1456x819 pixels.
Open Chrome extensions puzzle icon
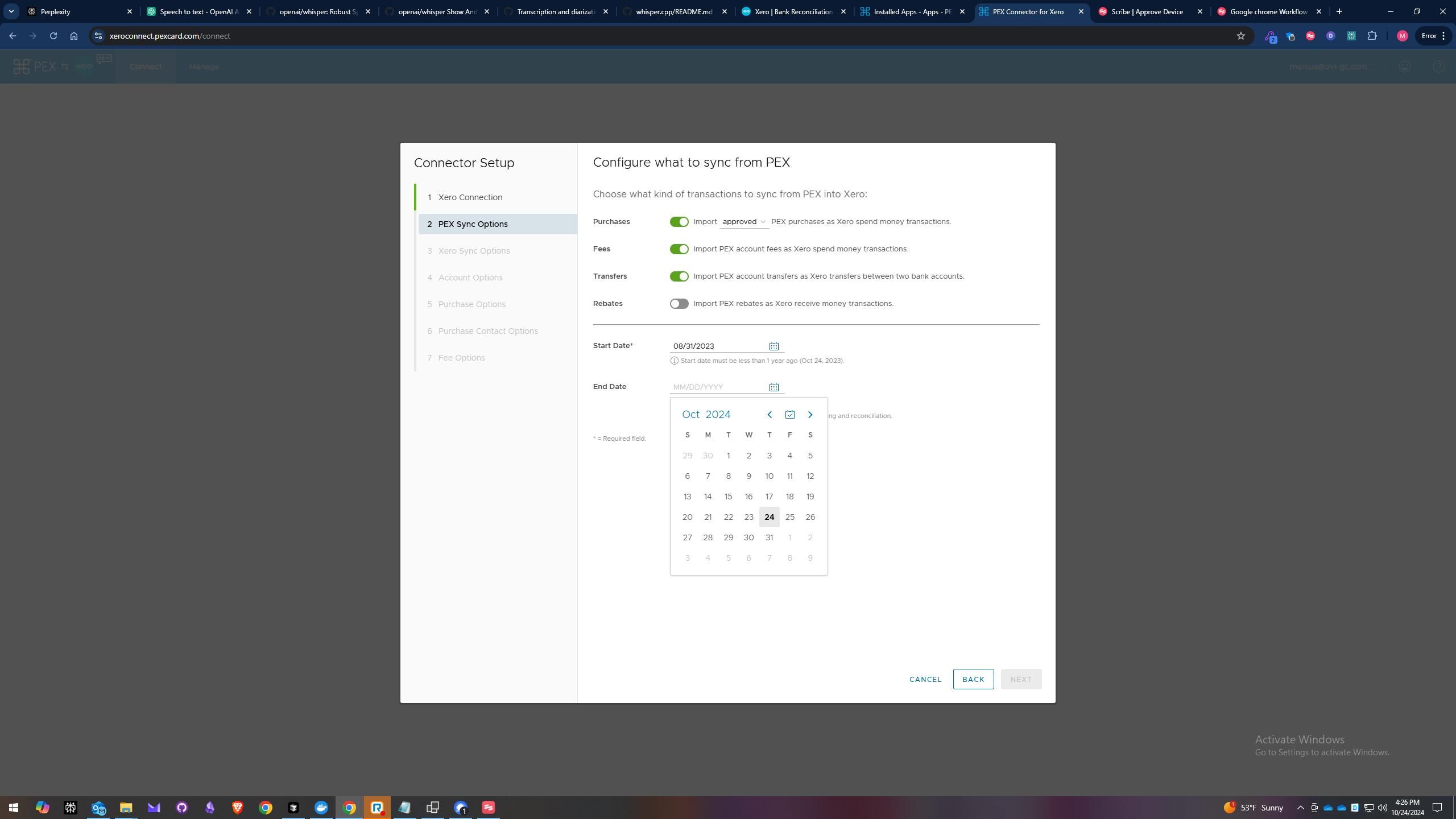click(1372, 36)
